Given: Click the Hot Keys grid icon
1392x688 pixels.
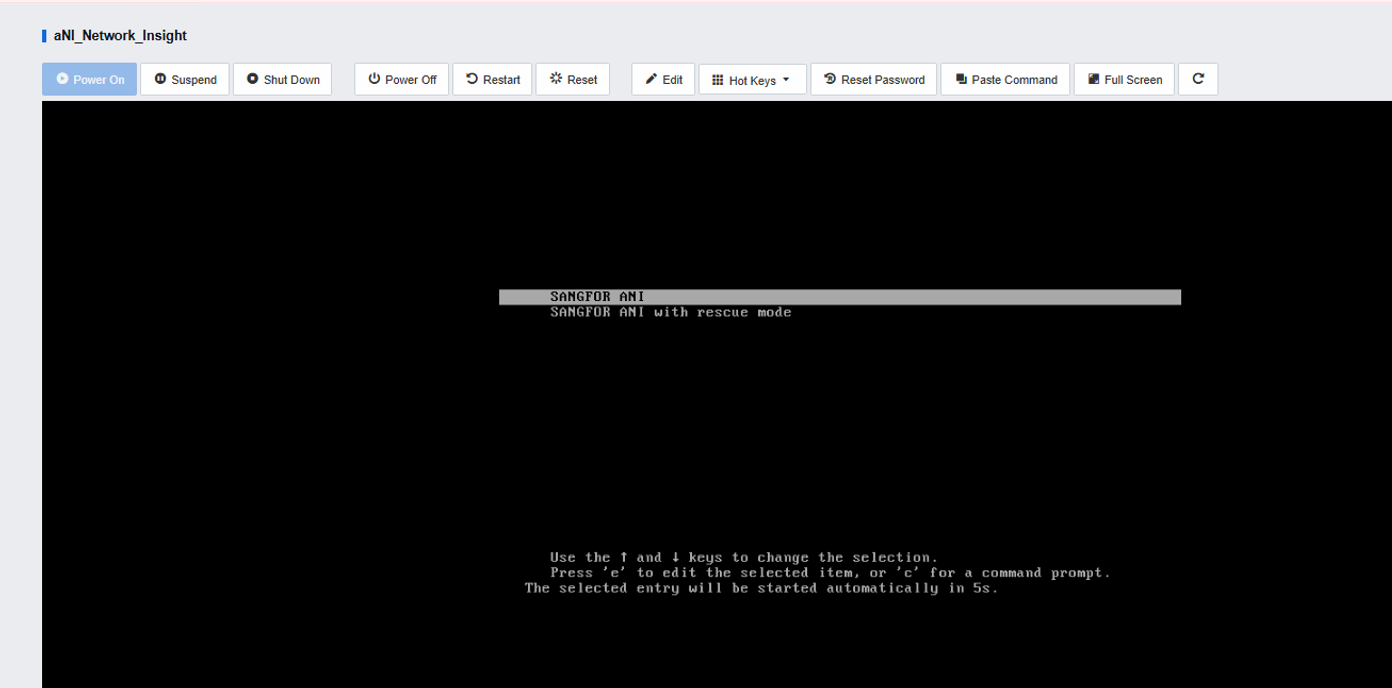Looking at the screenshot, I should pos(717,79).
